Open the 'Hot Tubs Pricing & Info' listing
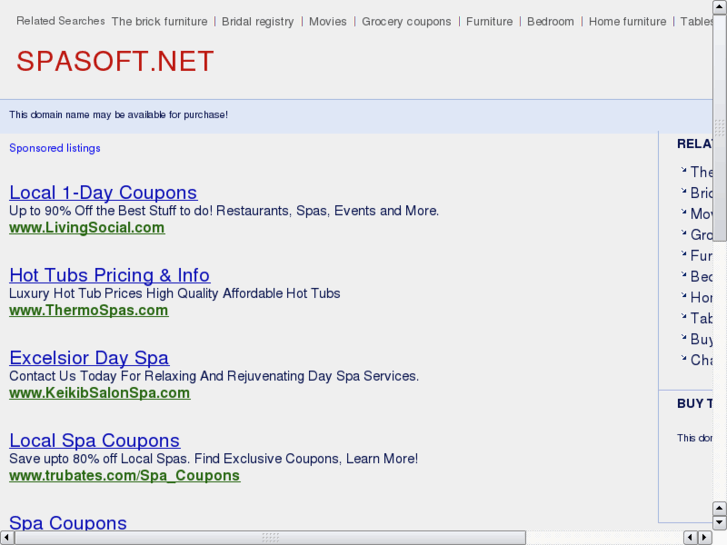Image resolution: width=727 pixels, height=545 pixels. point(109,275)
